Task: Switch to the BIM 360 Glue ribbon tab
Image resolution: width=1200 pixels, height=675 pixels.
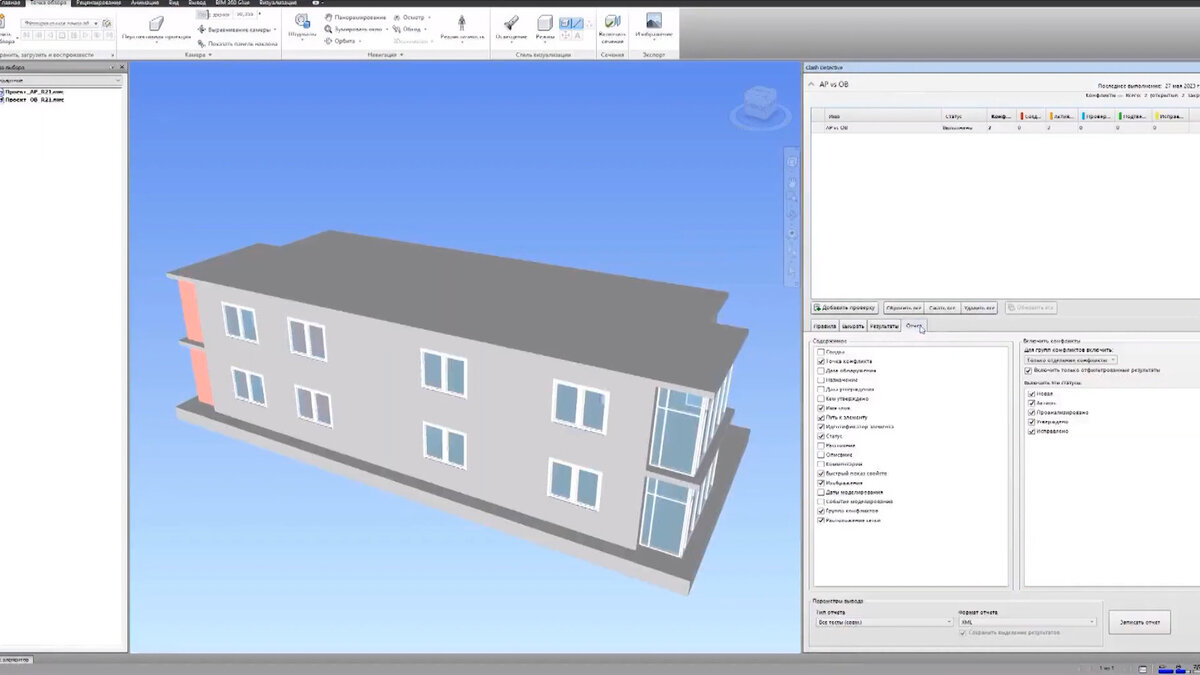Action: click(235, 3)
